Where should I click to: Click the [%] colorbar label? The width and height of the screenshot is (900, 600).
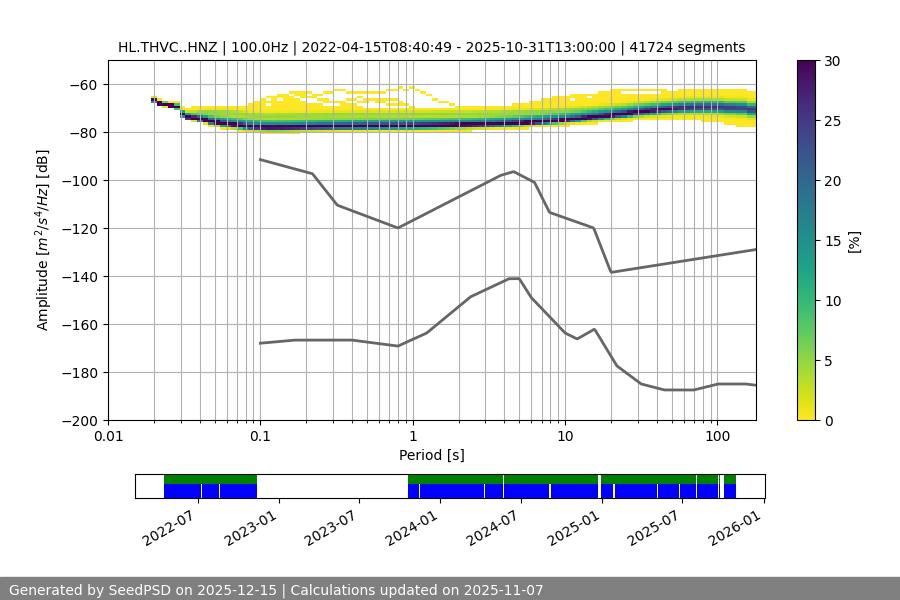click(x=854, y=241)
